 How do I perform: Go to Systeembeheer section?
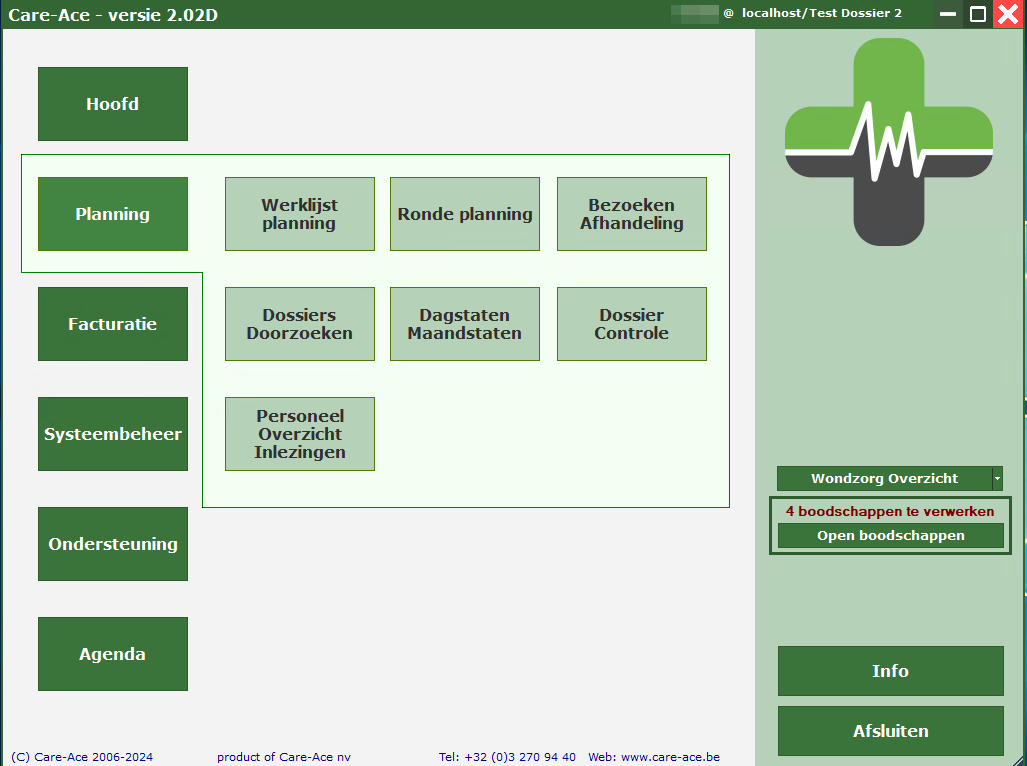[113, 434]
